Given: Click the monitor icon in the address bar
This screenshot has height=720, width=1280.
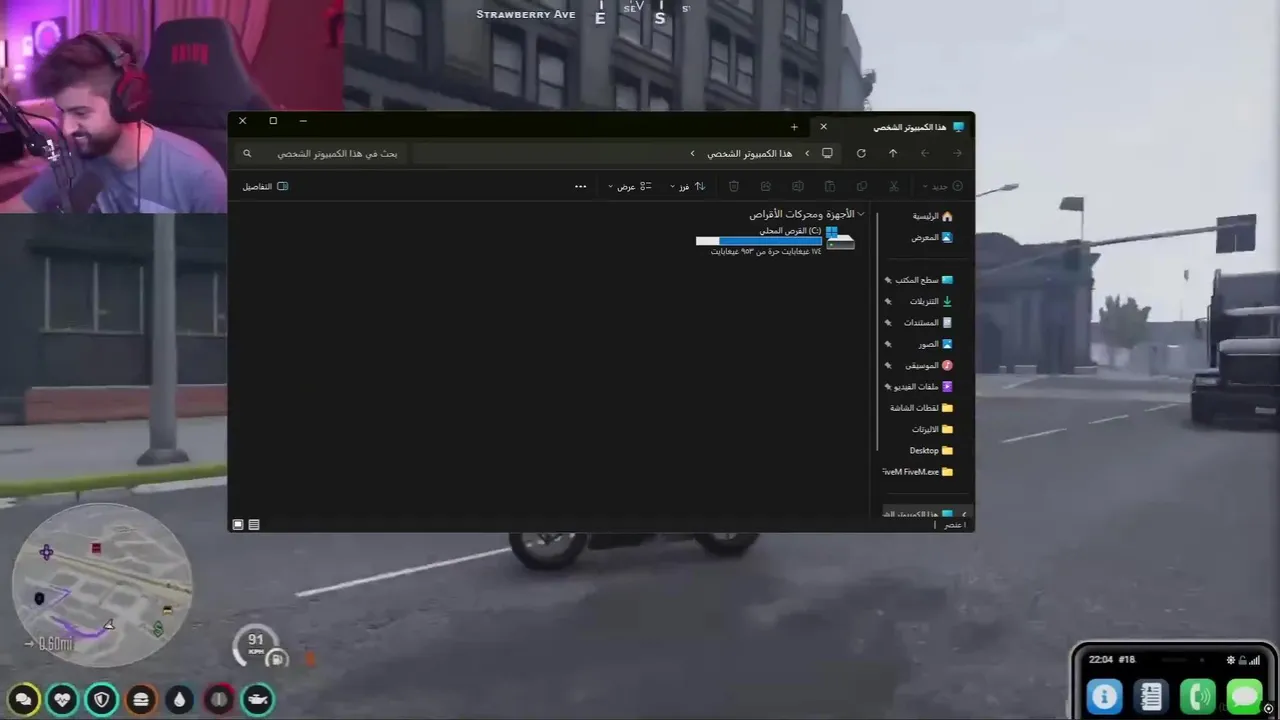Looking at the screenshot, I should tap(827, 153).
